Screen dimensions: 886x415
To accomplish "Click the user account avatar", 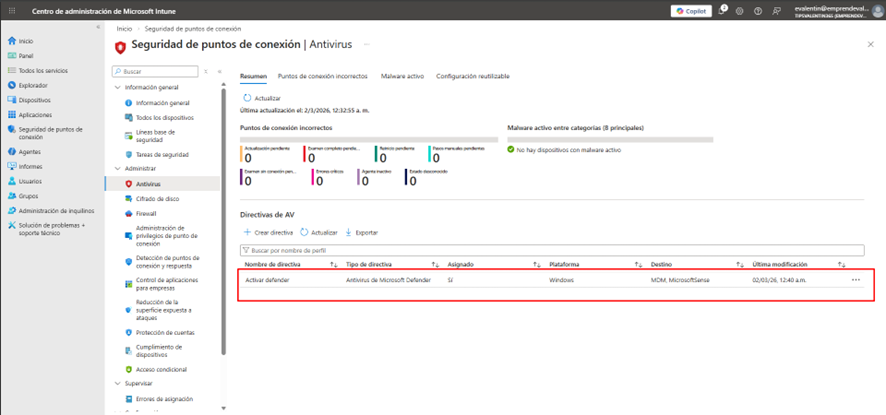I will pos(876,11).
